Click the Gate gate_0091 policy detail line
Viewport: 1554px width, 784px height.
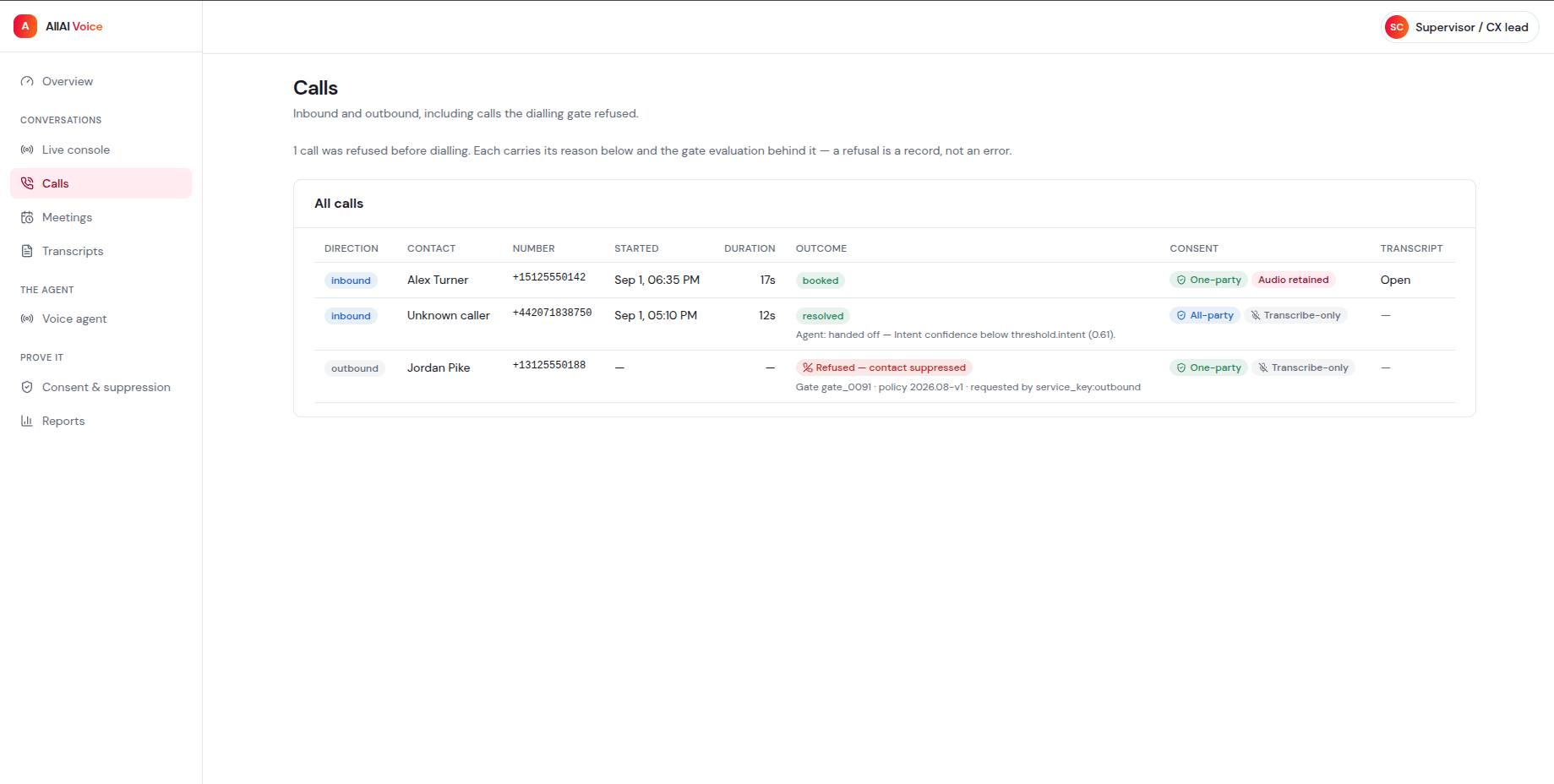968,387
